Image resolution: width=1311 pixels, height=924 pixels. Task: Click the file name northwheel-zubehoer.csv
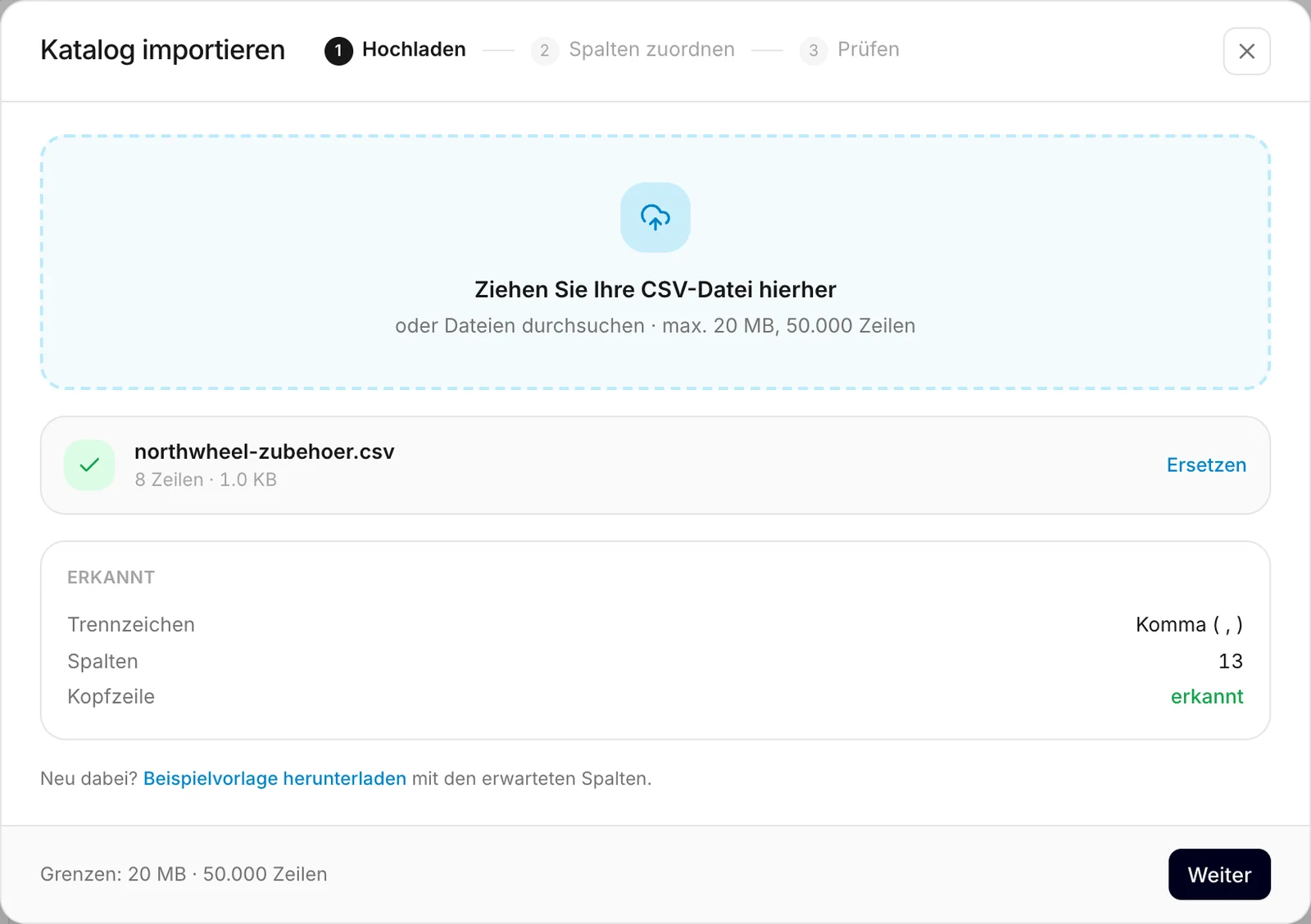pos(264,451)
